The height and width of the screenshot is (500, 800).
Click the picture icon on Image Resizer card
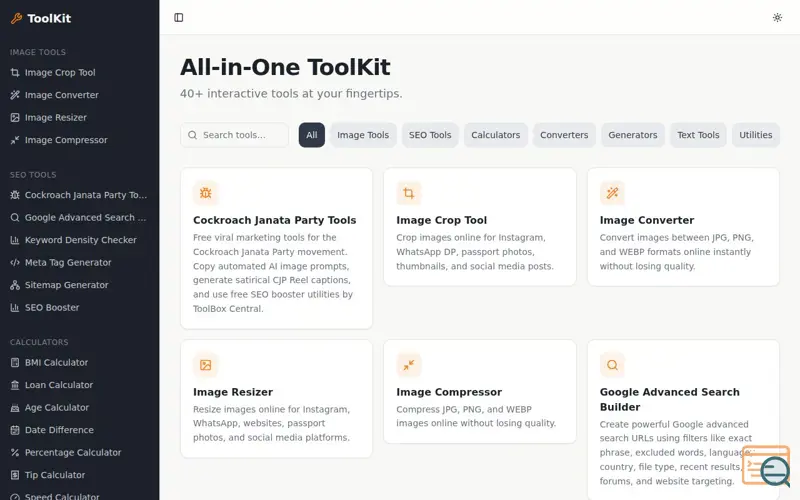pyautogui.click(x=206, y=365)
